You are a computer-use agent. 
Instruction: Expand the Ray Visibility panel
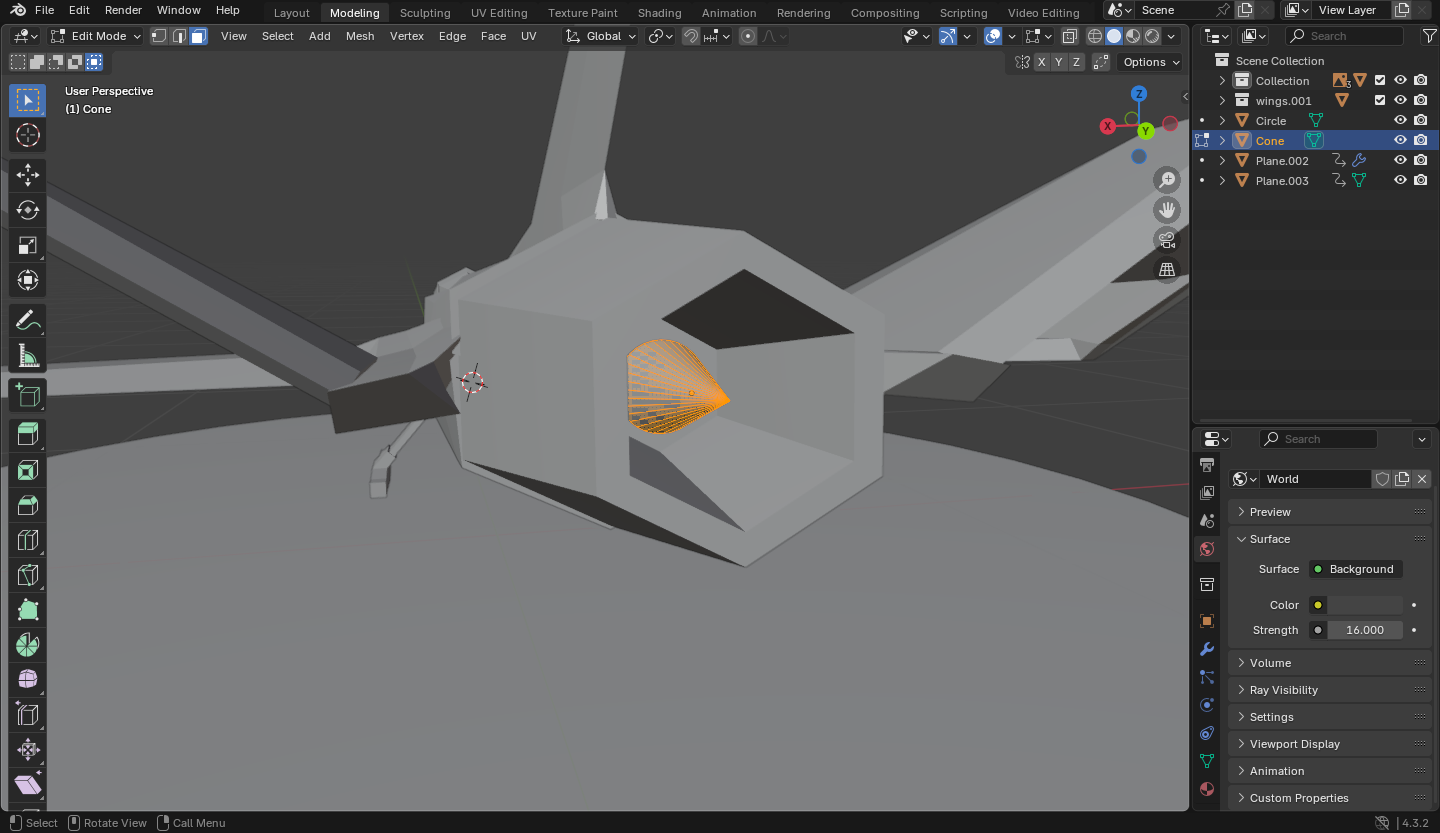(1330, 690)
